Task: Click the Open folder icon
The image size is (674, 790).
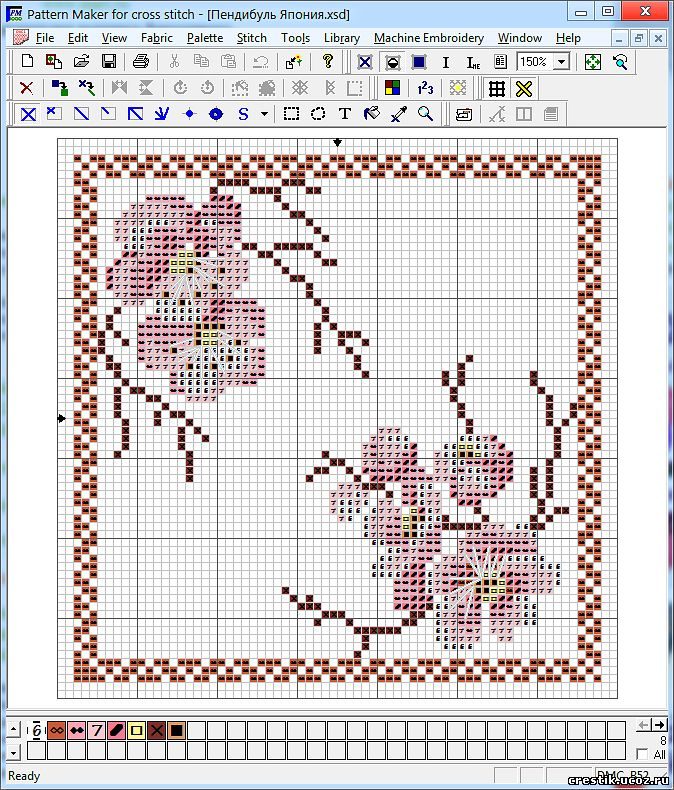Action: click(82, 61)
